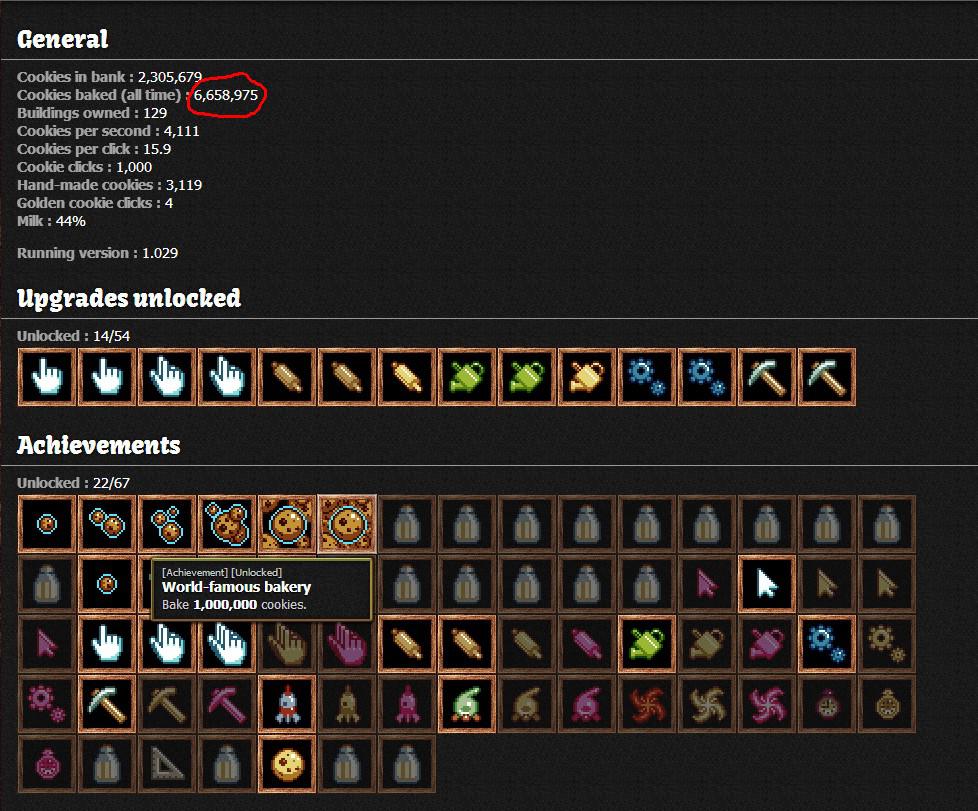Click the single small cookie achievement in top row
Screen dimensions: 978x811
click(47, 524)
